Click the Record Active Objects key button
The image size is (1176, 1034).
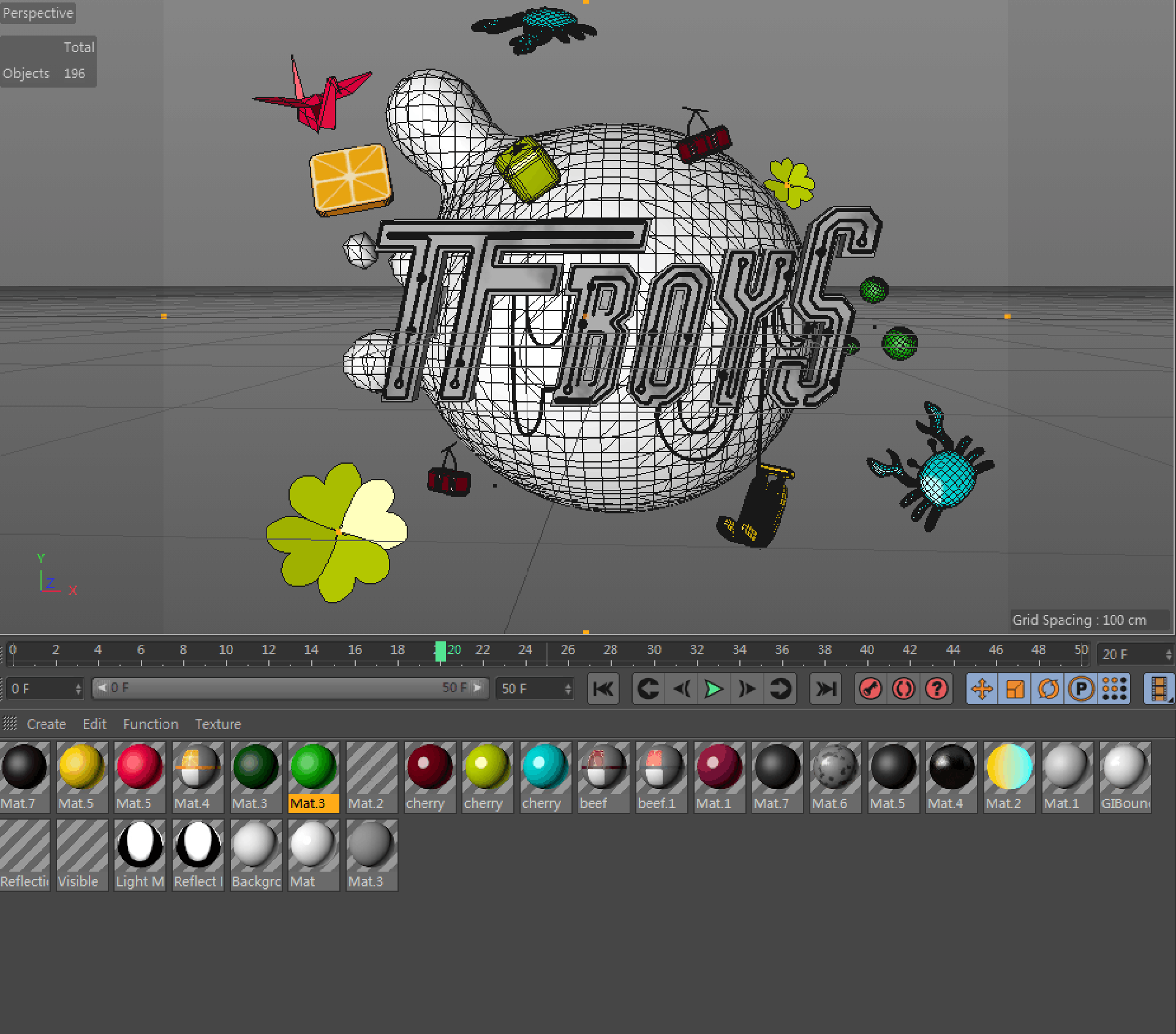coord(870,689)
